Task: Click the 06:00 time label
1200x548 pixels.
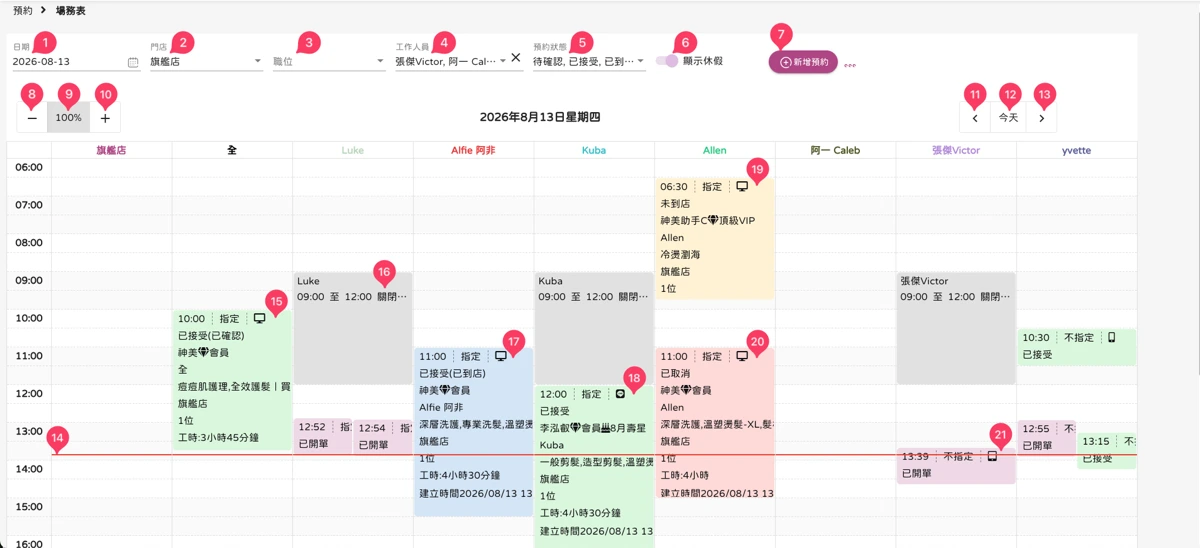Action: tap(29, 167)
